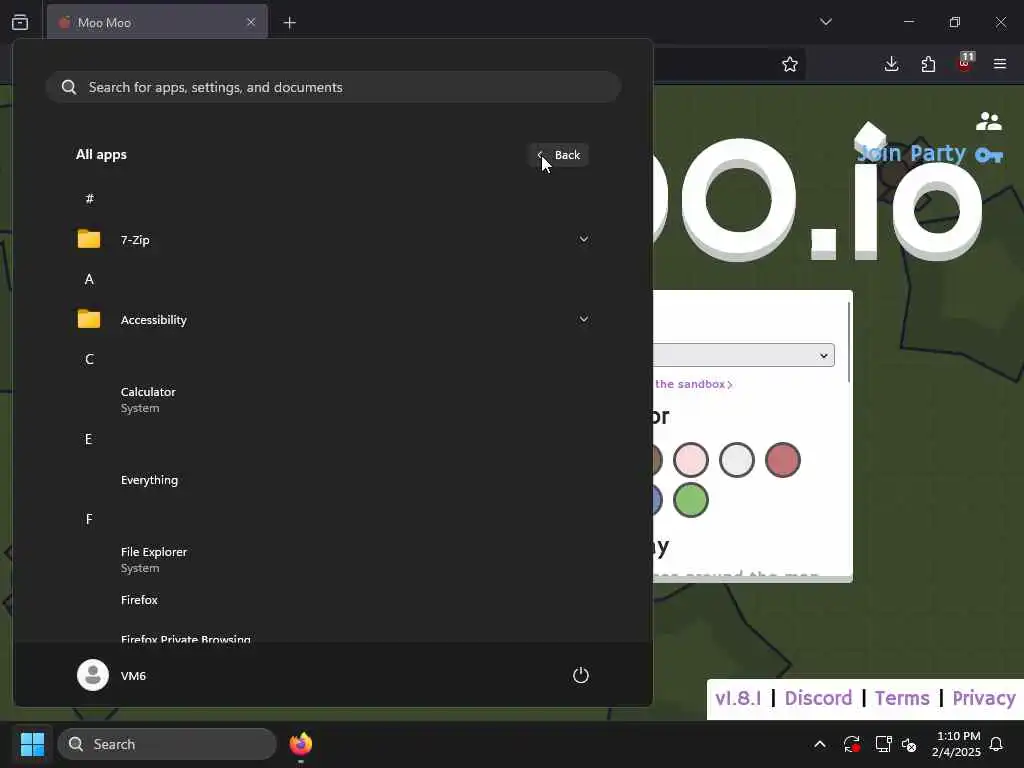The width and height of the screenshot is (1024, 768).
Task: Open the 7-Zip folder icon
Action: 89,239
